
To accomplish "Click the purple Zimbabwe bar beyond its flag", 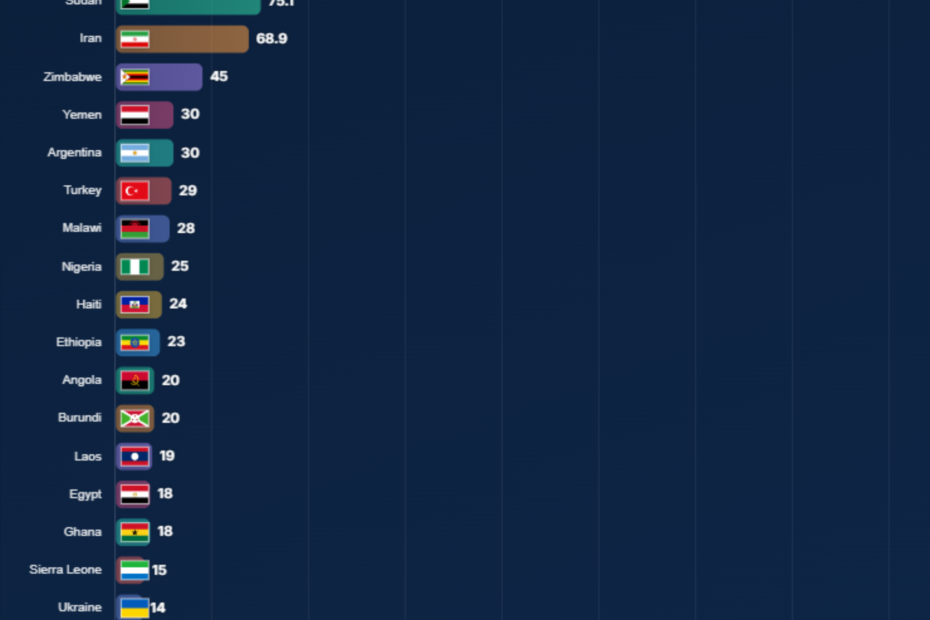I will pyautogui.click(x=176, y=77).
